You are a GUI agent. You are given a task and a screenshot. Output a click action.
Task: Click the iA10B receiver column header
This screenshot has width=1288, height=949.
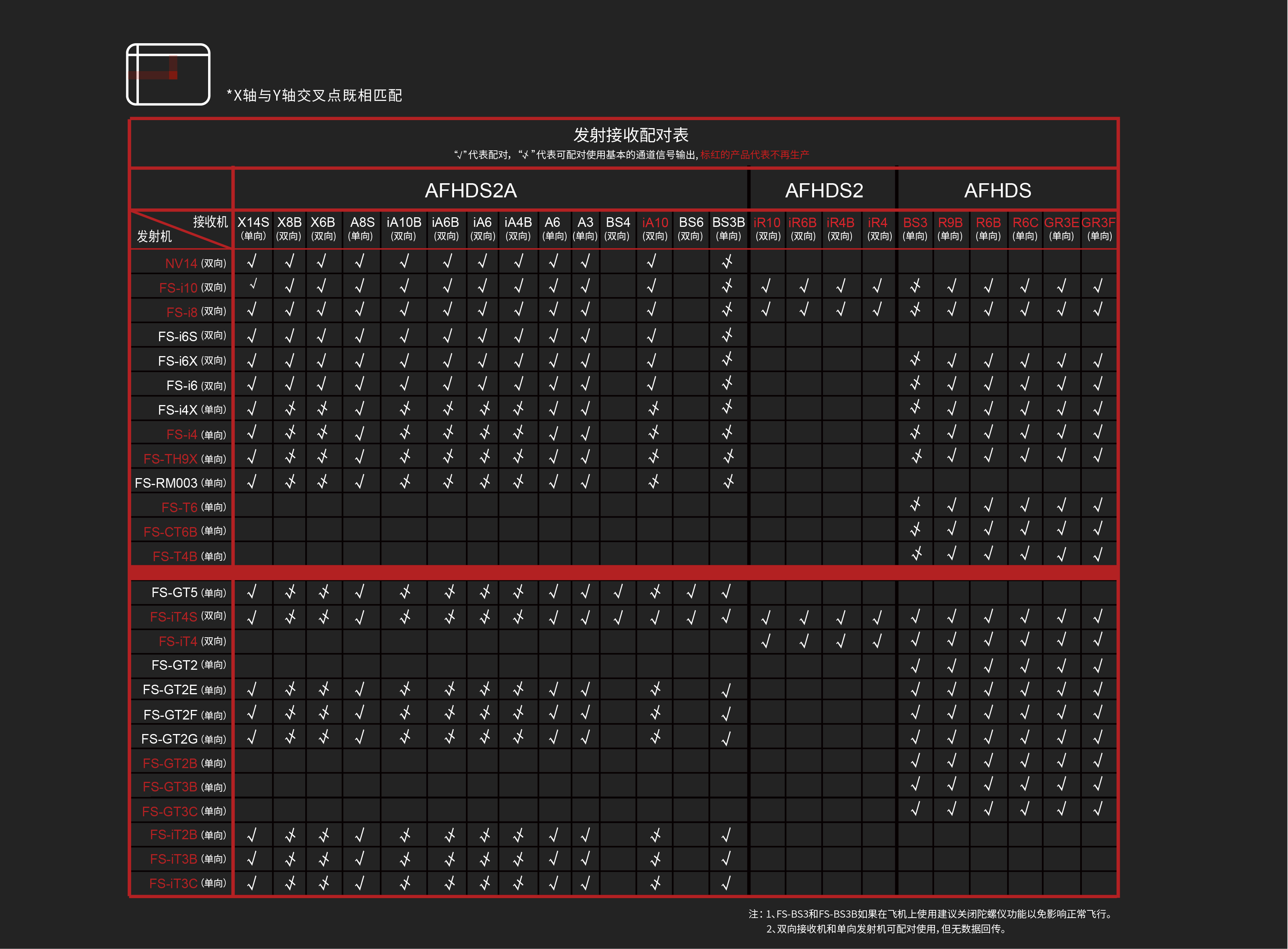[404, 228]
